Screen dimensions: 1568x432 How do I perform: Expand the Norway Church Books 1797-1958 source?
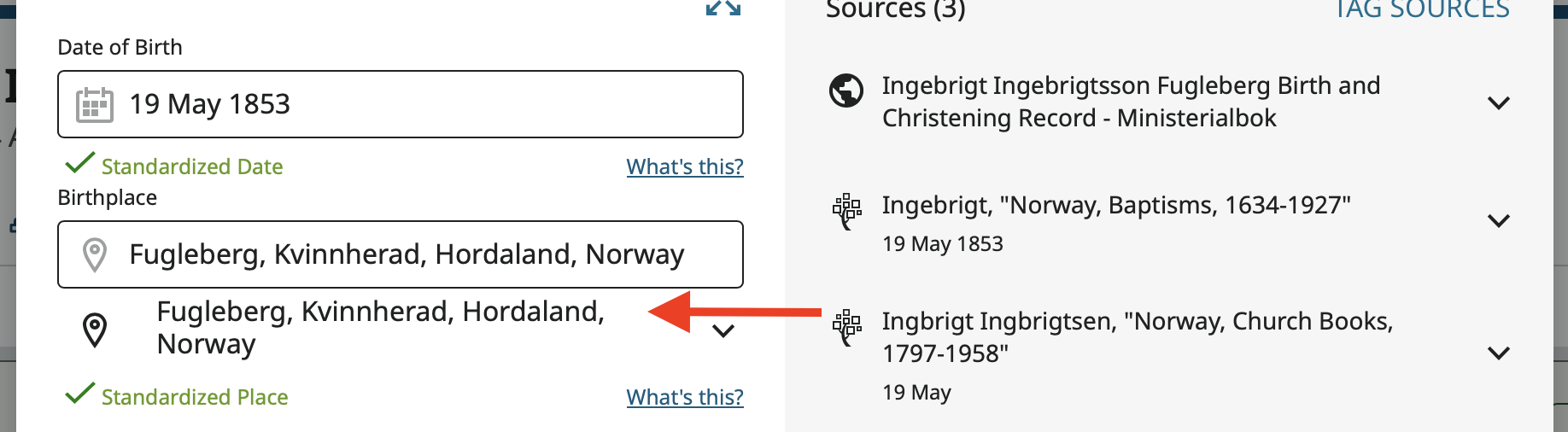[1498, 353]
